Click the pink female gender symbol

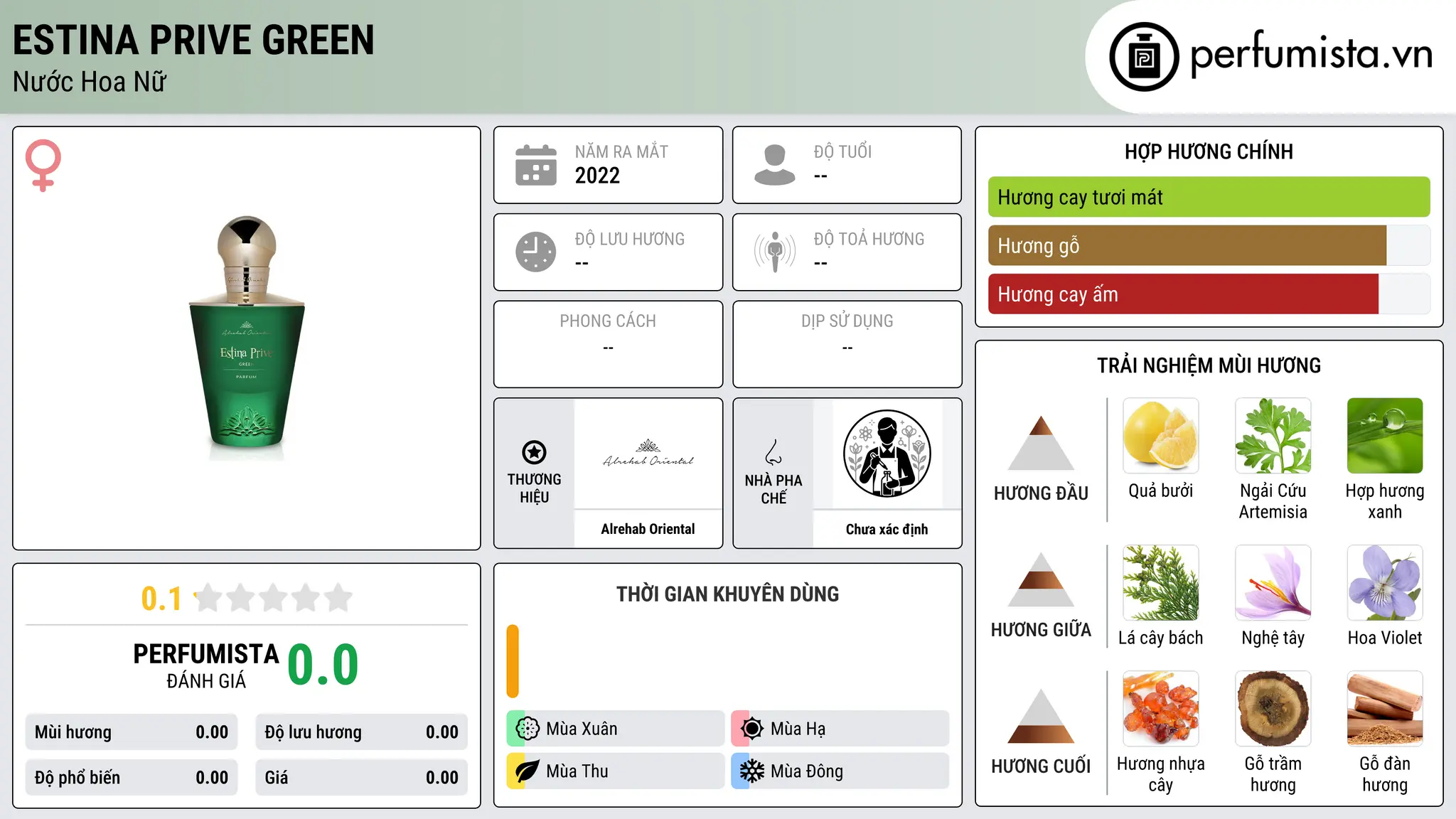tap(43, 166)
